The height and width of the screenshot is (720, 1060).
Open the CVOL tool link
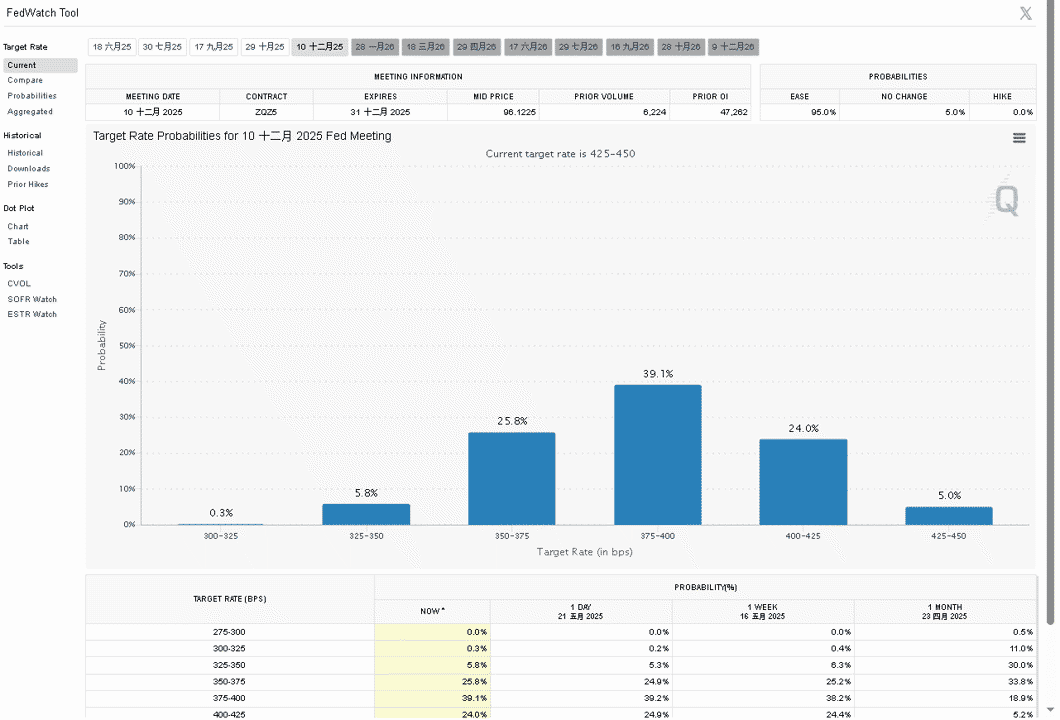pyautogui.click(x=19, y=283)
